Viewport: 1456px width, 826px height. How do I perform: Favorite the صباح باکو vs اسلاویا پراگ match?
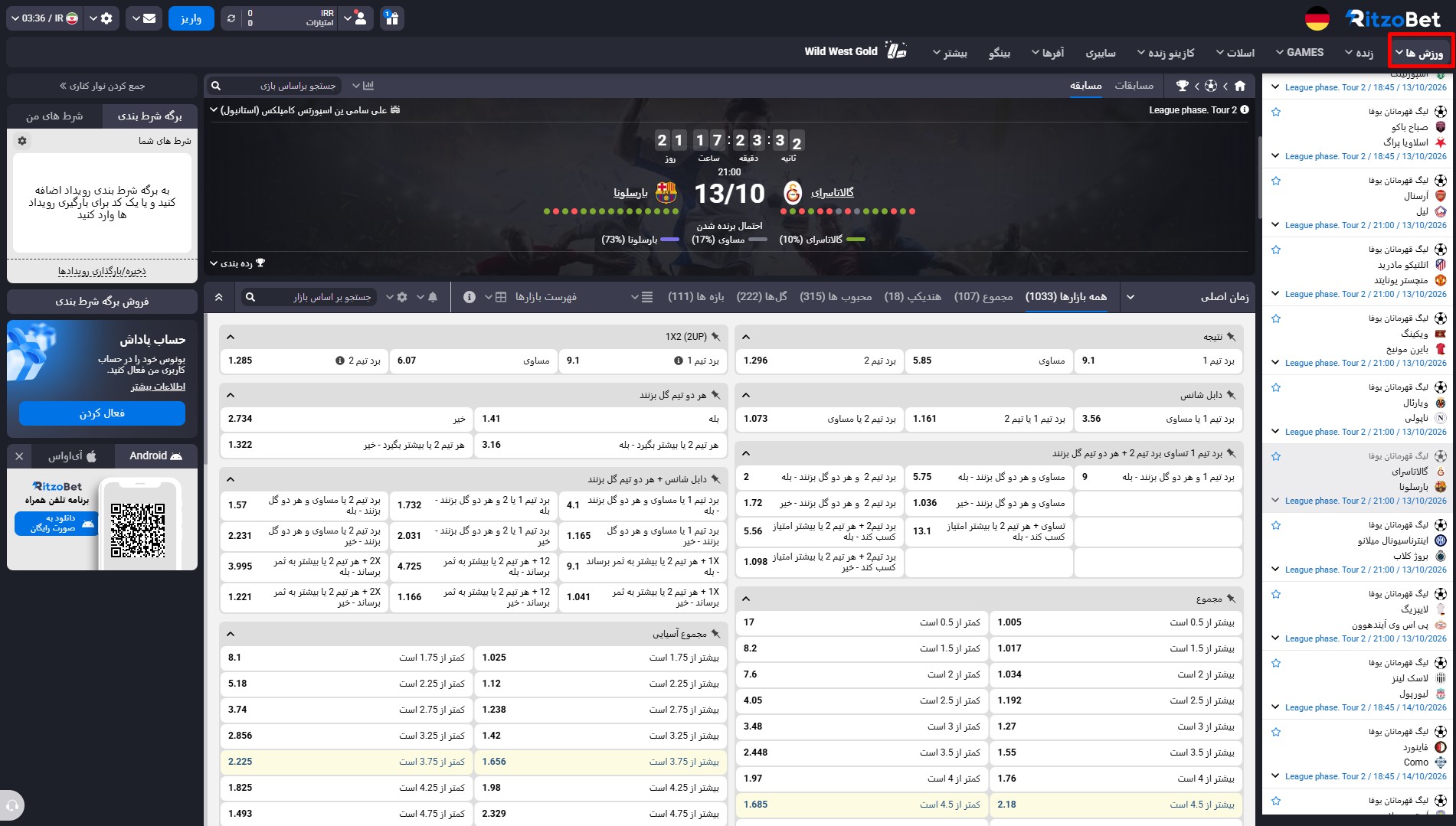pos(1276,112)
